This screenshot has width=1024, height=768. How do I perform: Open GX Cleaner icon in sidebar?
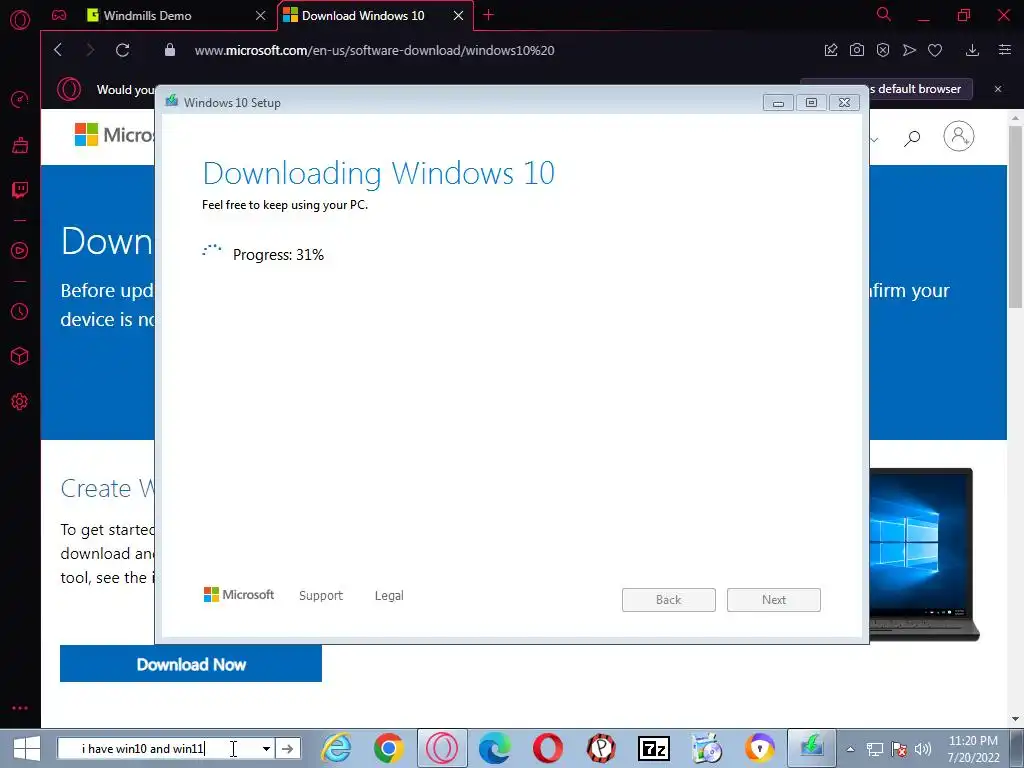point(20,144)
